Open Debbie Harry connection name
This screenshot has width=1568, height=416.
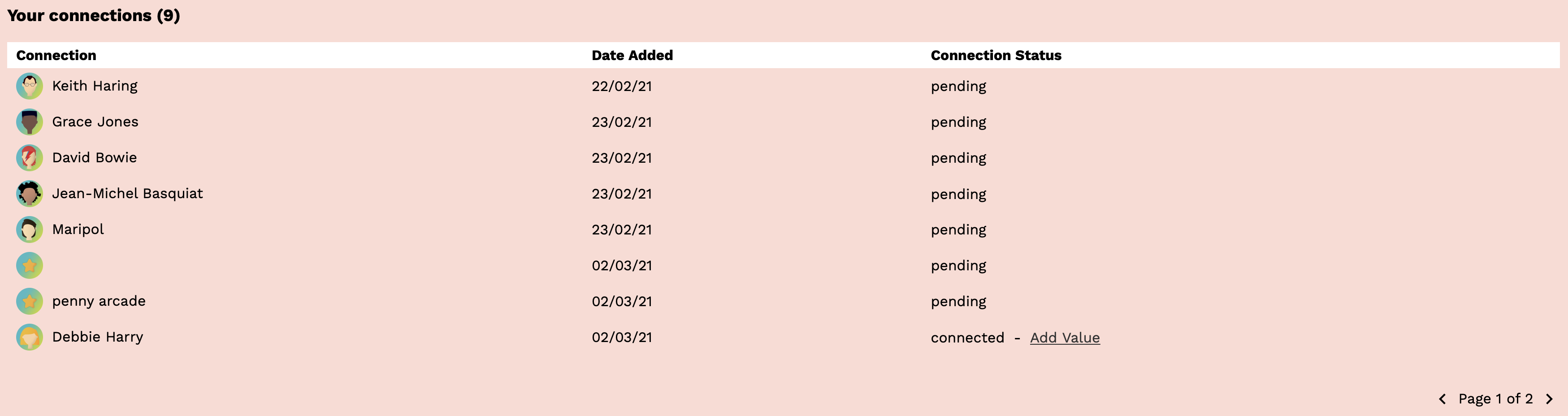click(x=97, y=337)
